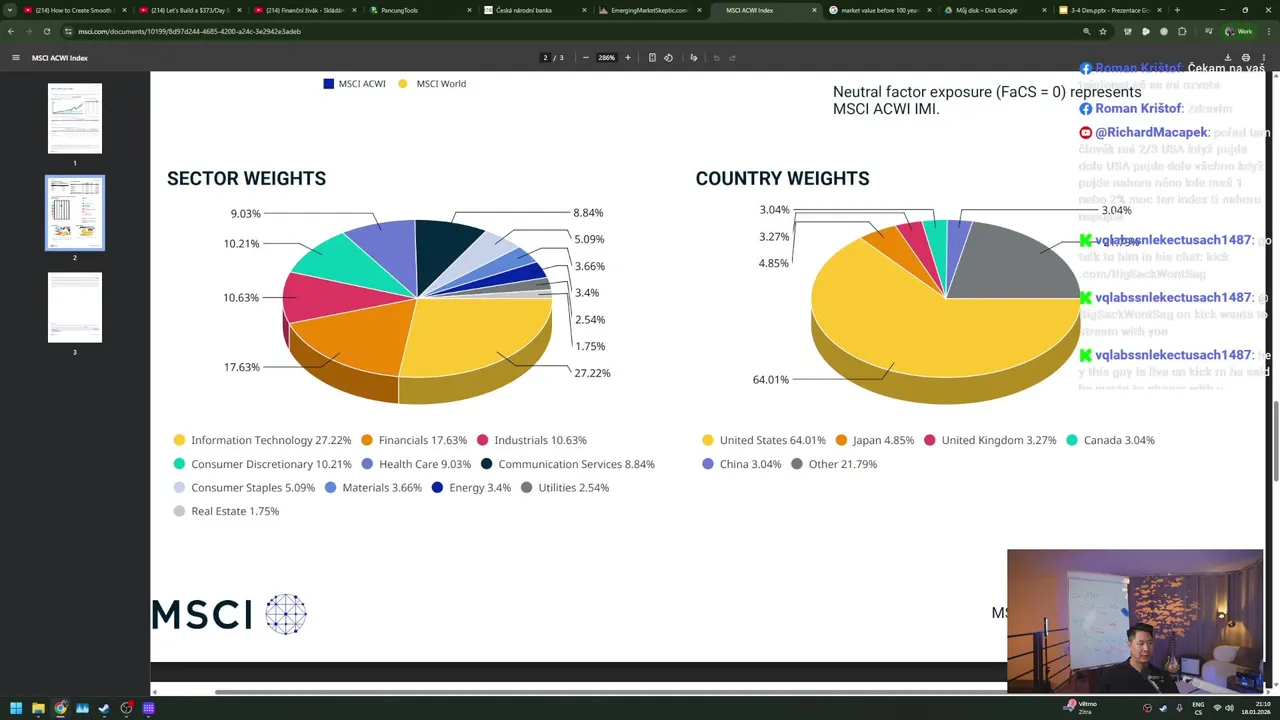Open File Explorer from the taskbar
Viewport: 1280px width, 720px height.
[x=38, y=708]
